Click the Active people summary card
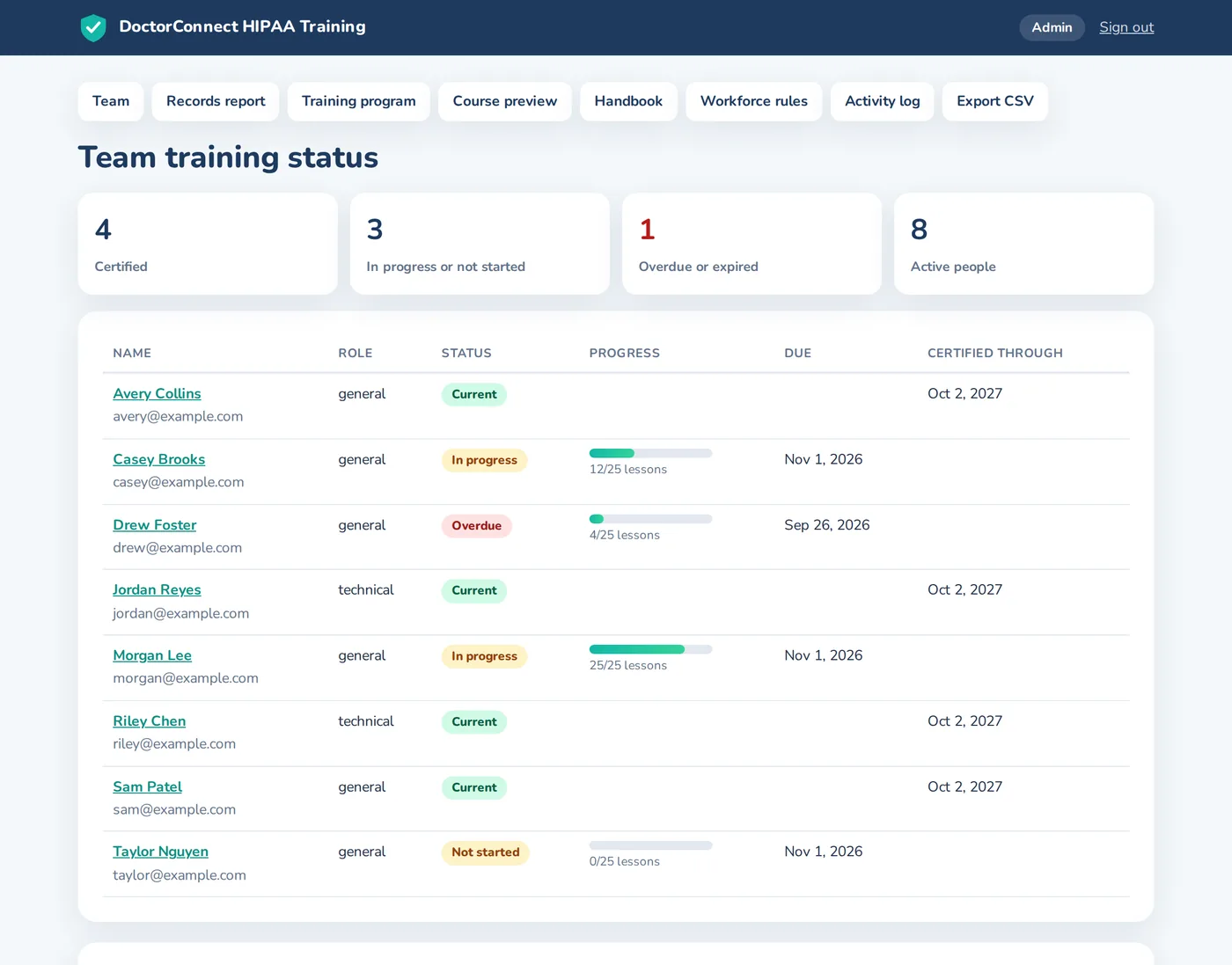The width and height of the screenshot is (1232, 965). tap(1023, 244)
